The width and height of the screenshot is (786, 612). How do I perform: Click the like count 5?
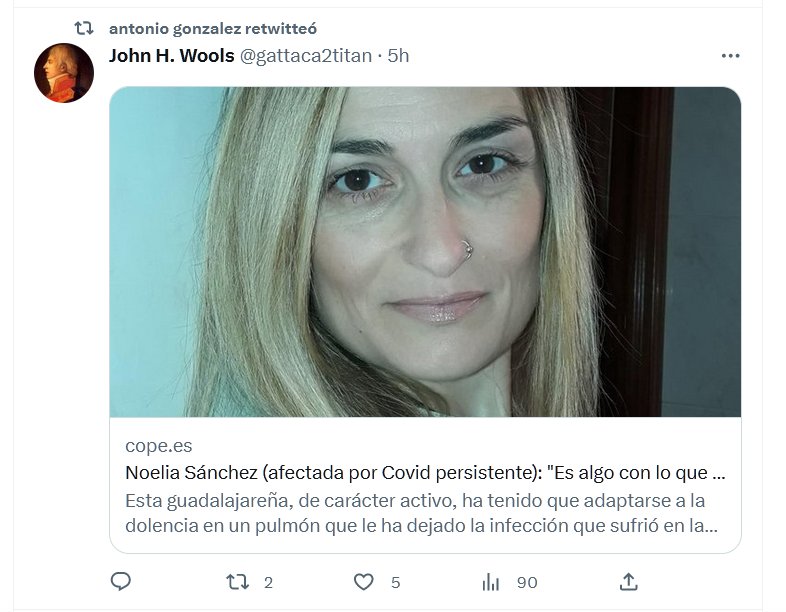(396, 582)
